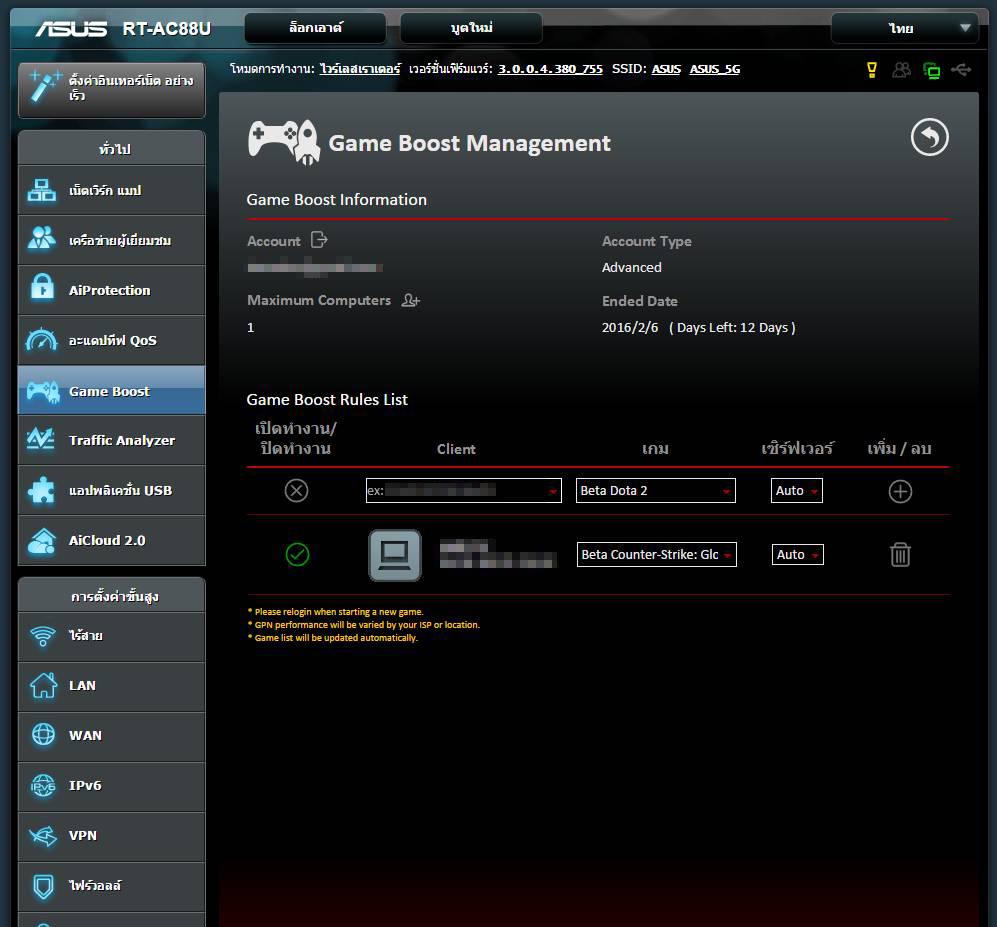The image size is (997, 927).
Task: Click the AiCloud 2.0 cloud icon
Action: point(42,541)
